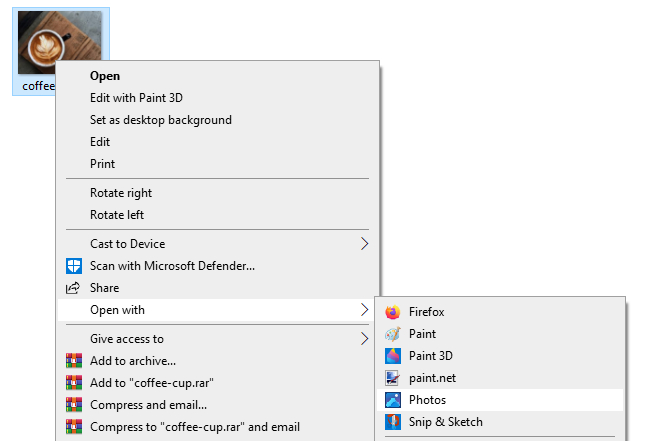Click the Paint 3D icon in submenu
Viewport: 658px width, 441px height.
pos(393,356)
